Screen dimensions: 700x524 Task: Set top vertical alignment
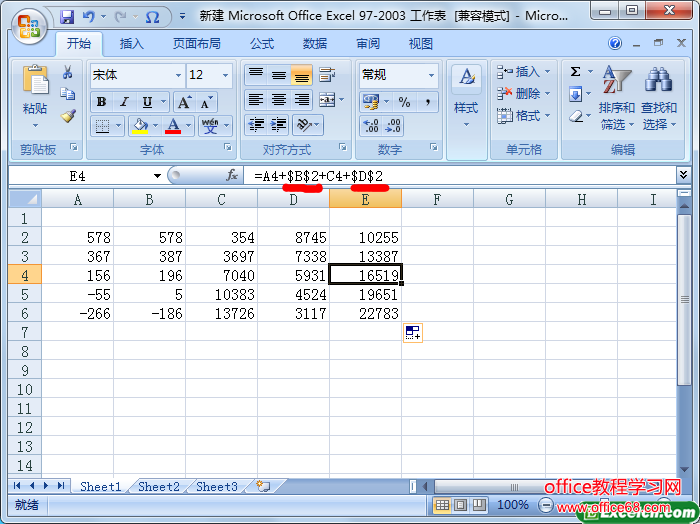(256, 75)
